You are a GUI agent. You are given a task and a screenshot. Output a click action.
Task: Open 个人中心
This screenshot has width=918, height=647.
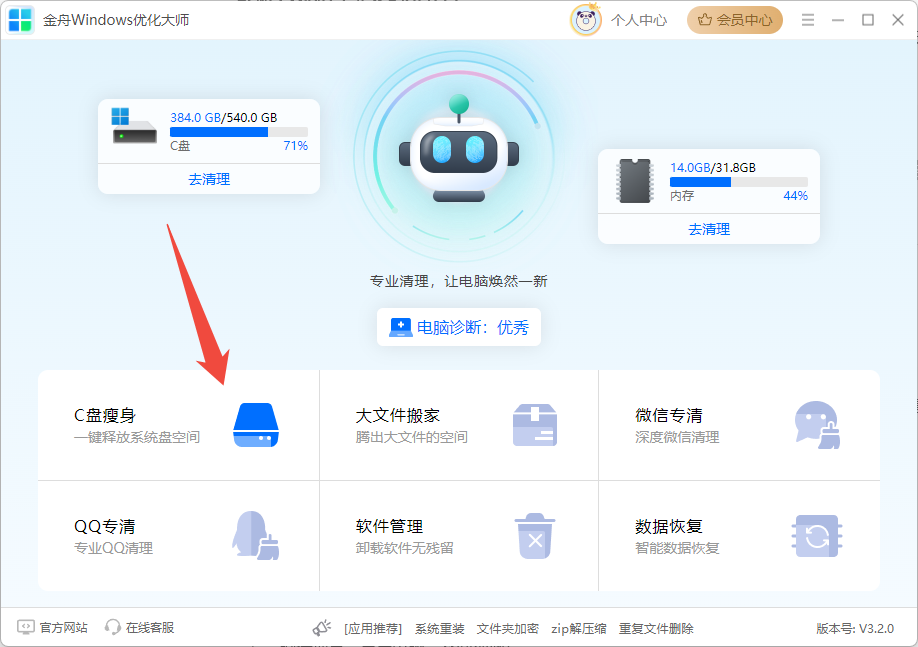point(639,20)
